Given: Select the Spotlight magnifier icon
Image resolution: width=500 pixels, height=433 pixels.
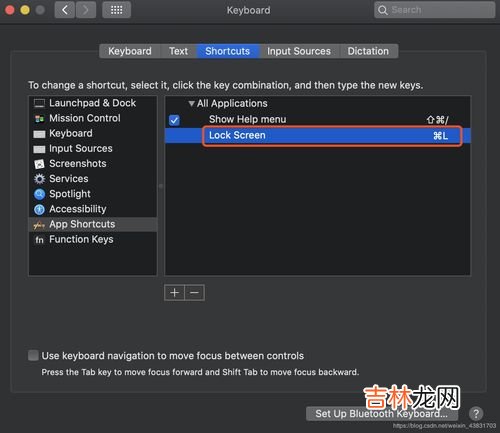Looking at the screenshot, I should tap(39, 194).
